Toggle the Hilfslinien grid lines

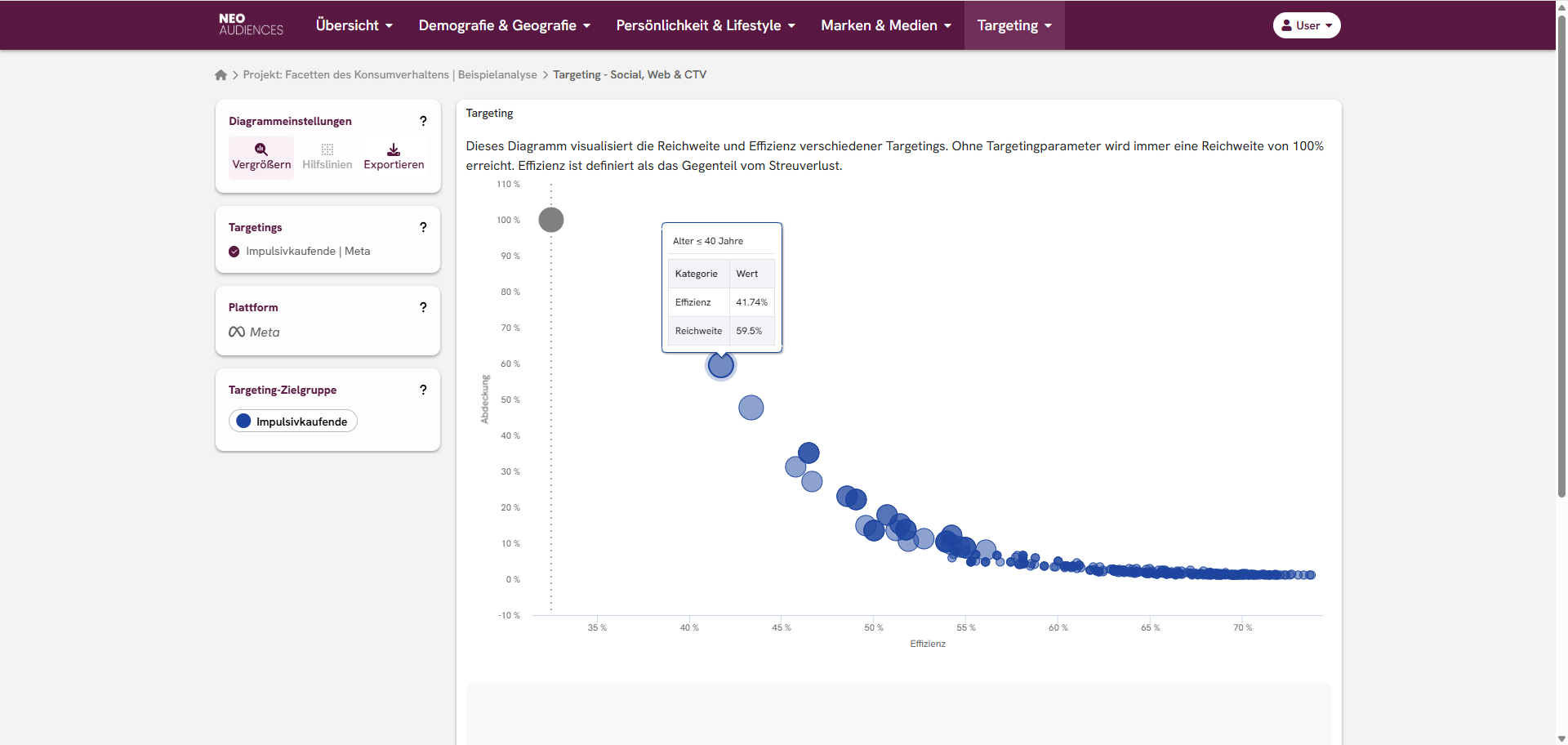(327, 156)
